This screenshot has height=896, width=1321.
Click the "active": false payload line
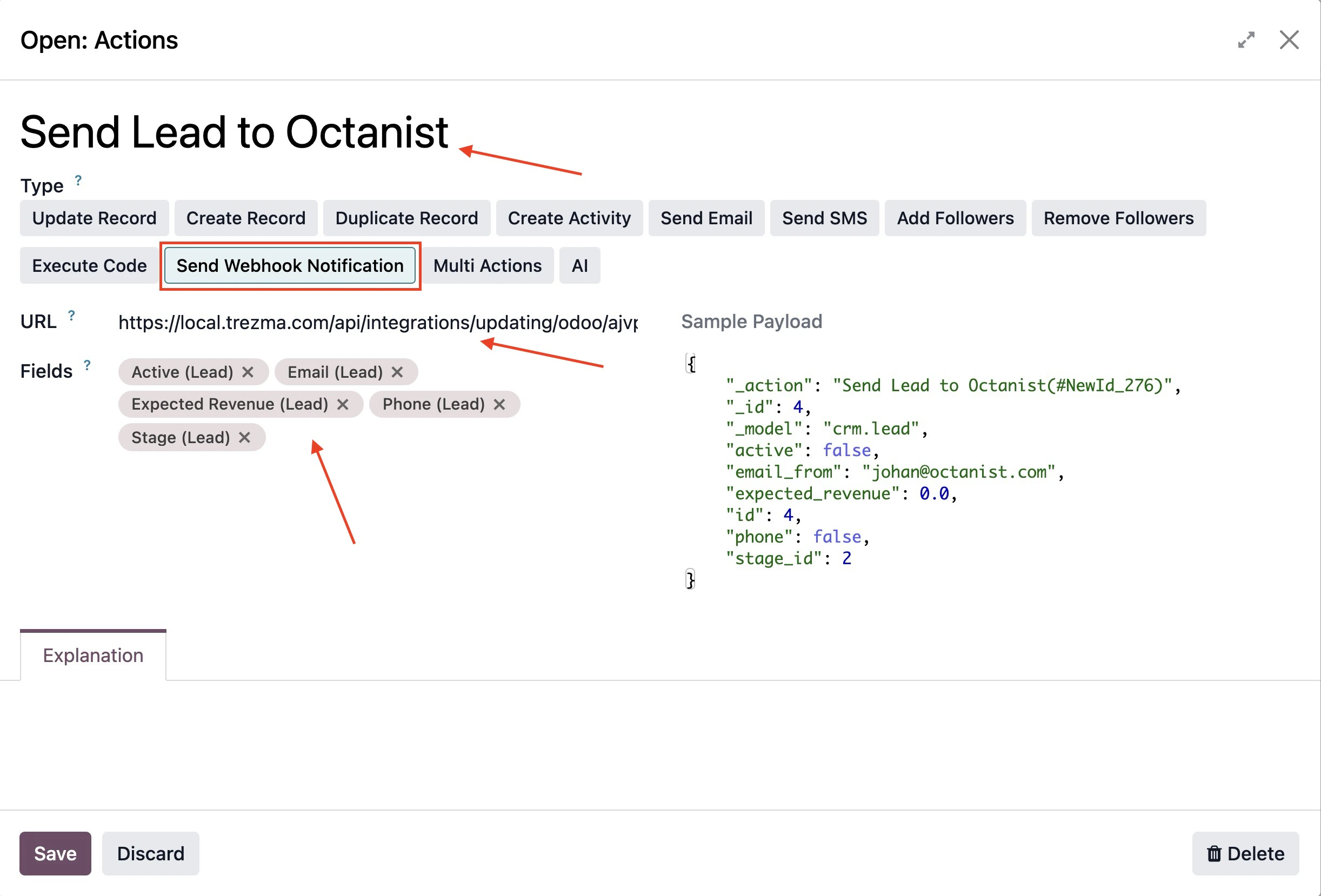[803, 451]
